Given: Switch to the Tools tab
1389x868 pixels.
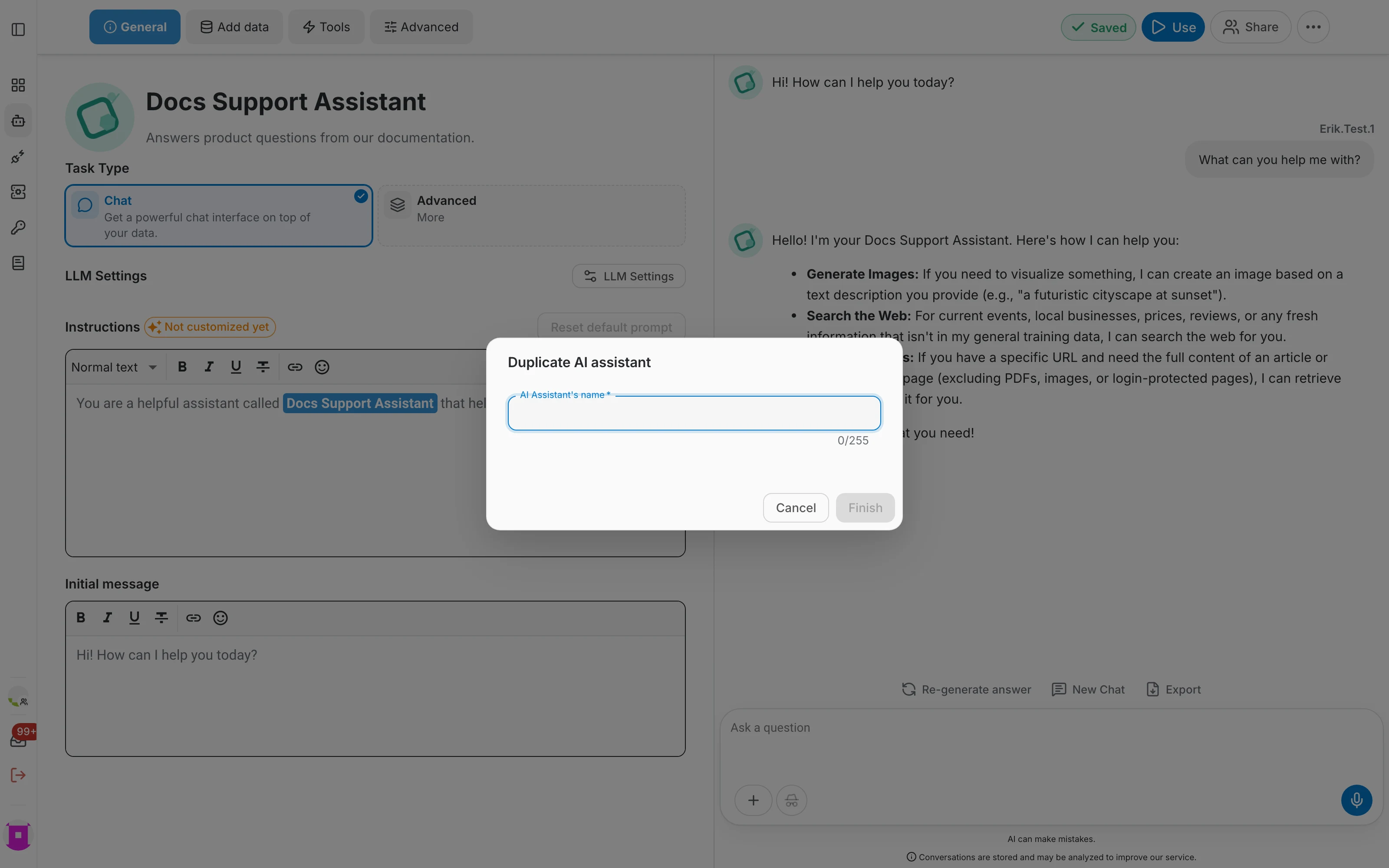Looking at the screenshot, I should (x=326, y=27).
